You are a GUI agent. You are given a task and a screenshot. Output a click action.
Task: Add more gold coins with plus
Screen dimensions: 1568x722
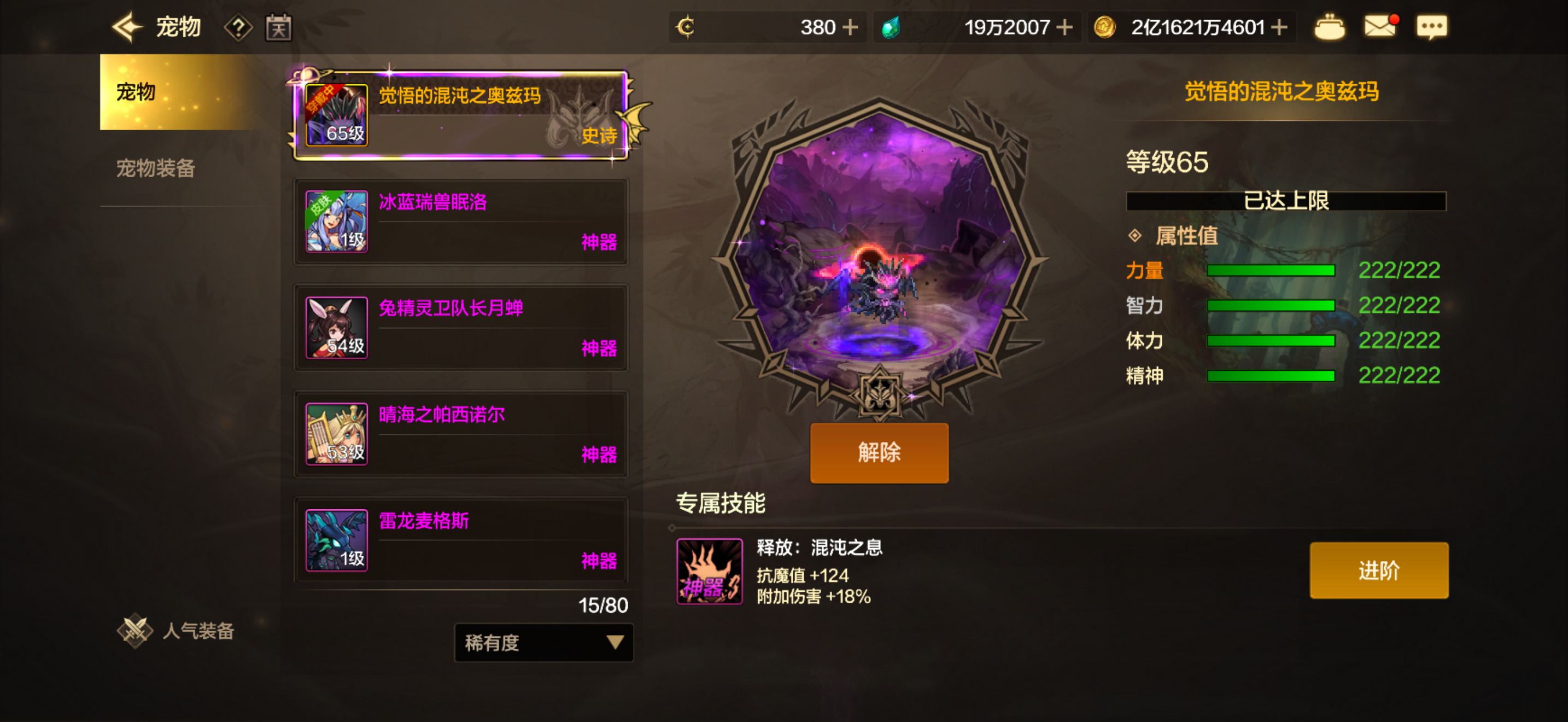pyautogui.click(x=1279, y=27)
